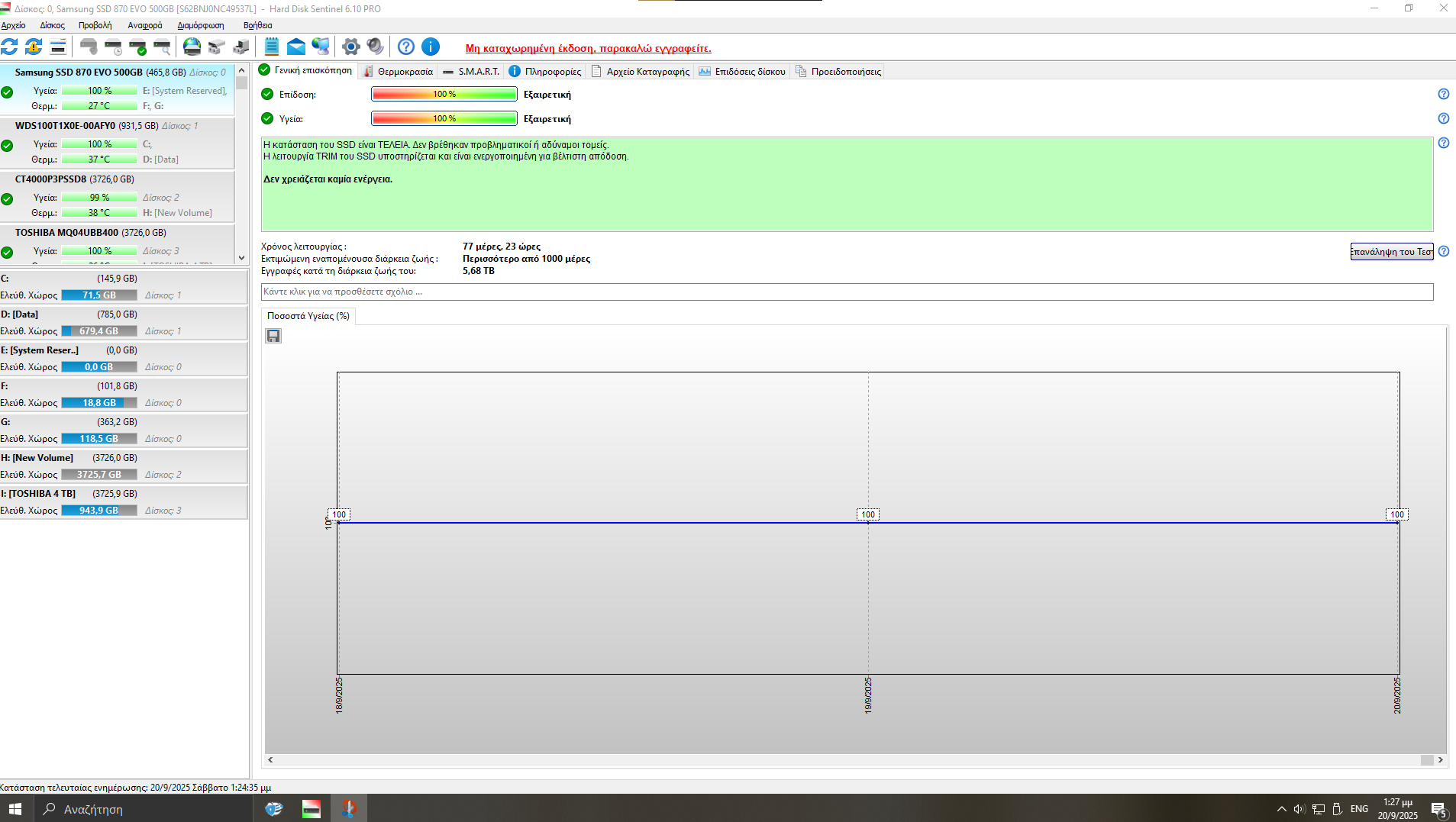Click the Επίδοση 100 % progress bar

tap(444, 94)
